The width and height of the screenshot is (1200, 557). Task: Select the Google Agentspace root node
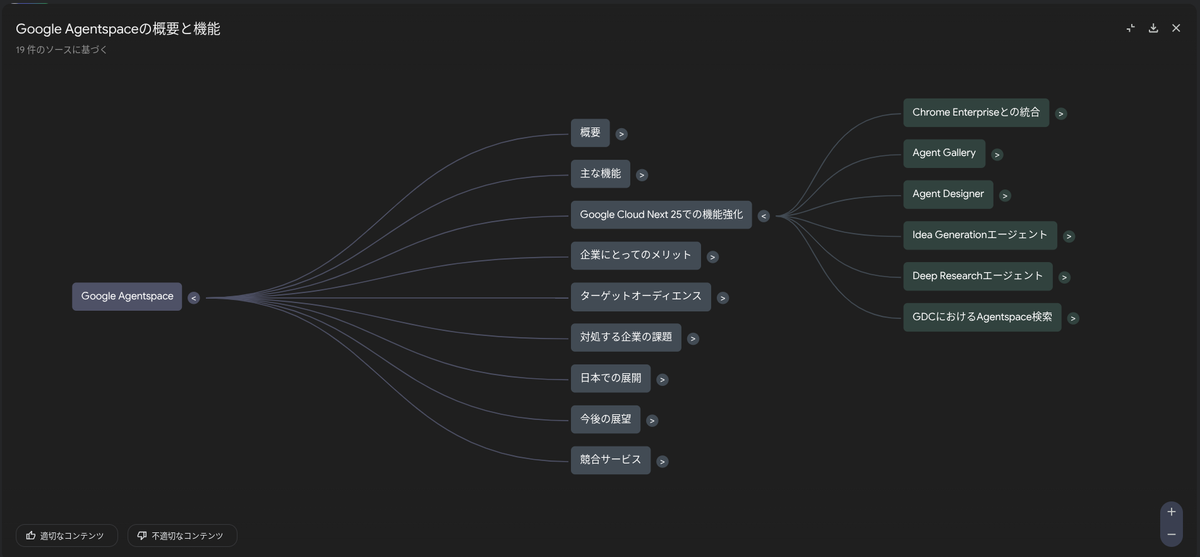(127, 296)
